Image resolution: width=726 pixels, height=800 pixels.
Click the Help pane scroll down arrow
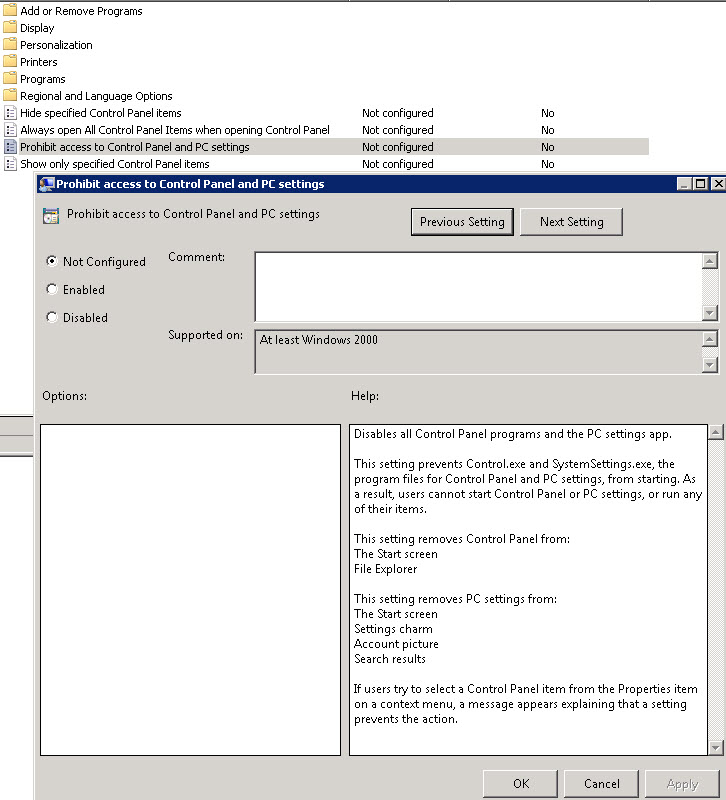715,747
